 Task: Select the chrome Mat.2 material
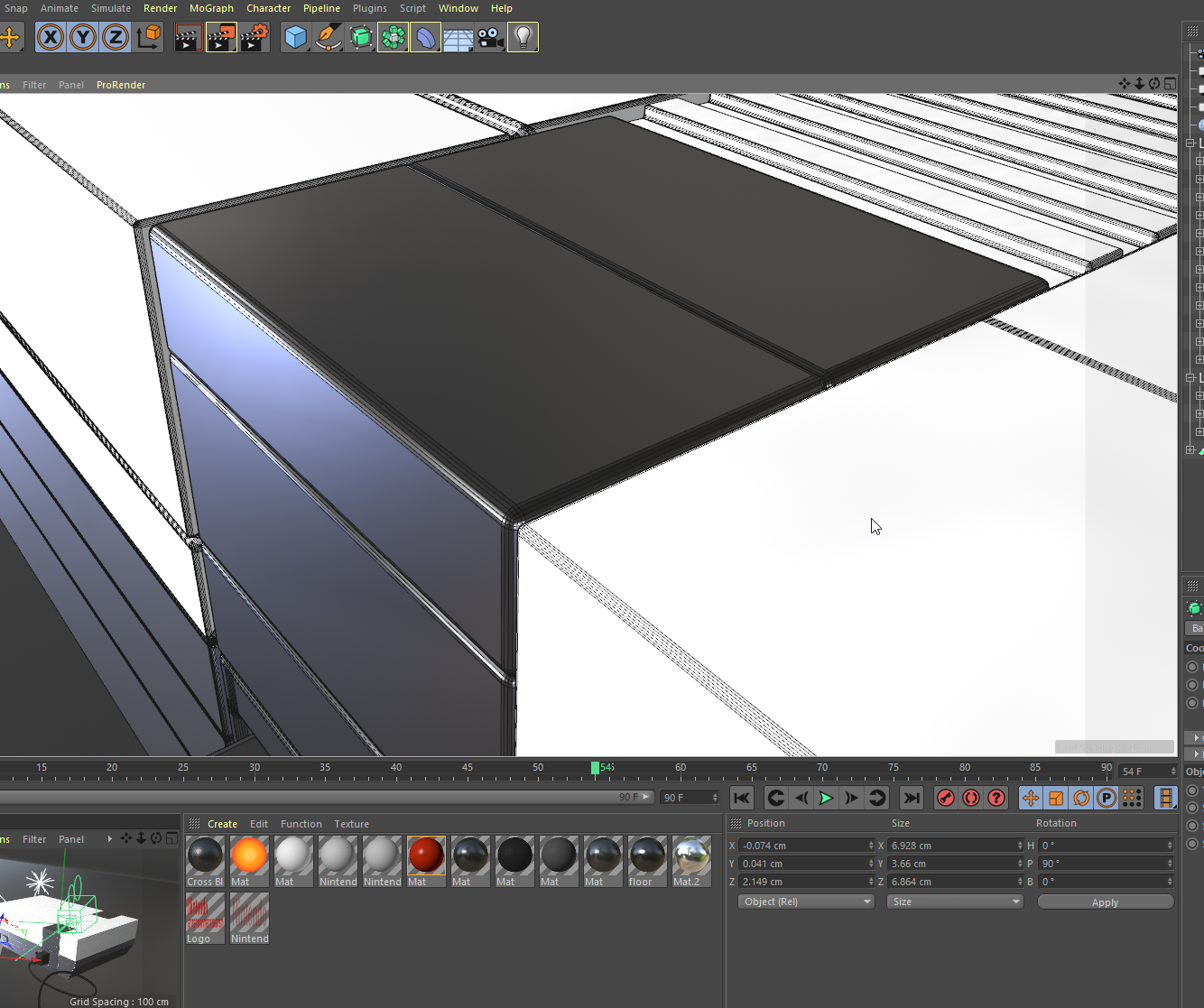coord(691,861)
